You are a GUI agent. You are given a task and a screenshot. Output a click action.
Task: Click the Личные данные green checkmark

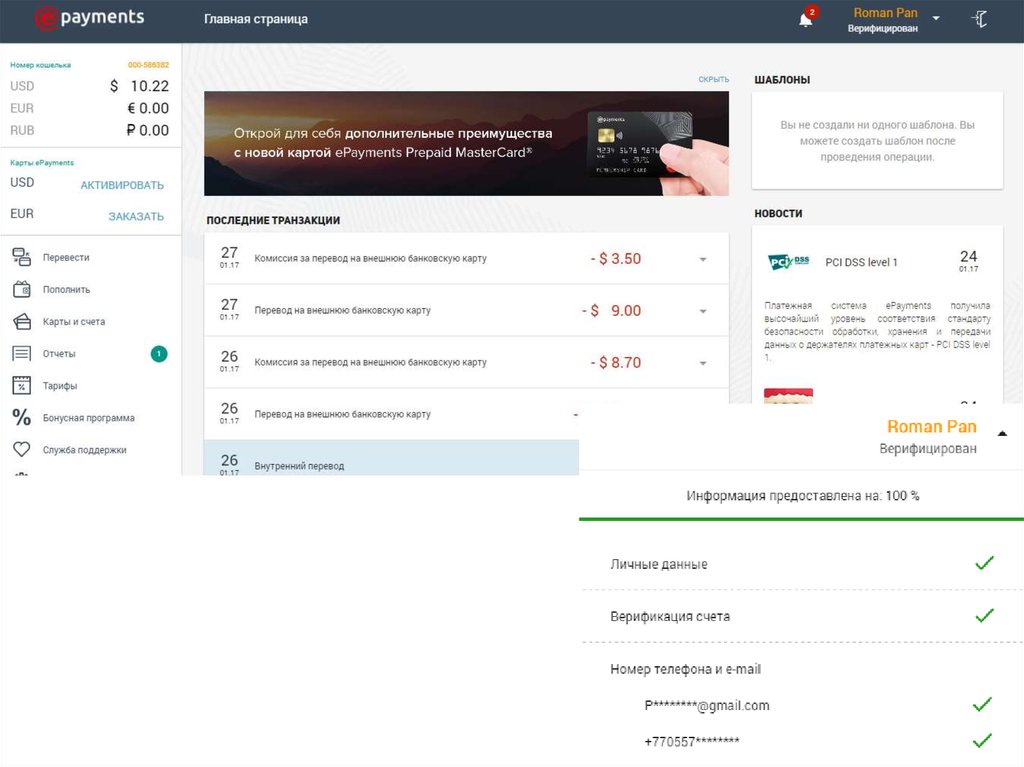[984, 564]
